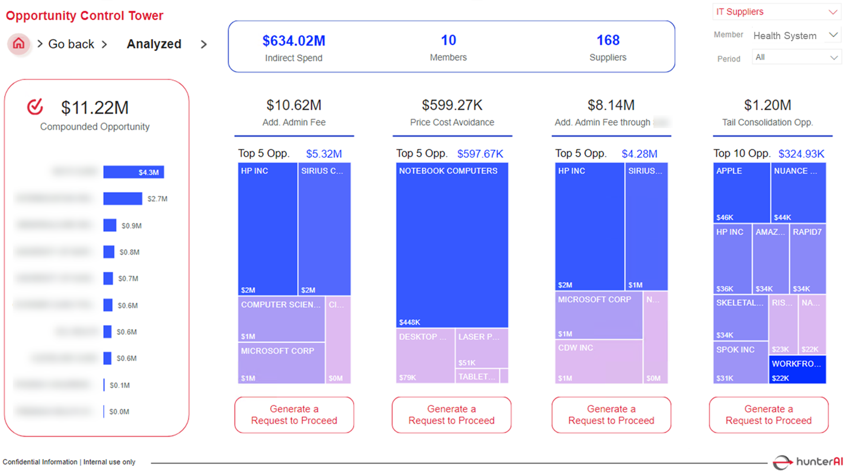Open the Period dropdown set to All
The width and height of the screenshot is (846, 474).
(x=796, y=58)
